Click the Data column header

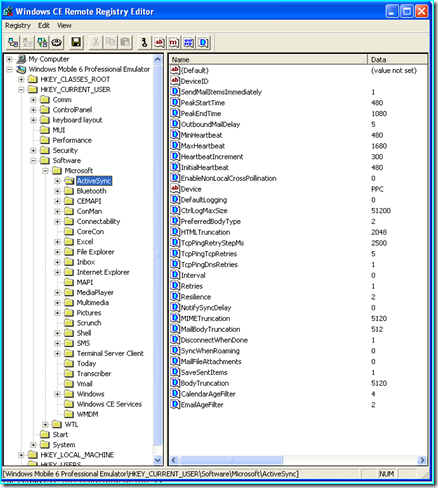tap(397, 59)
